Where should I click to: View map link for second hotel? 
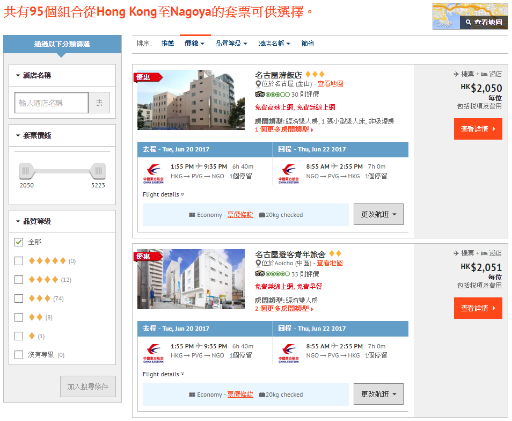329,263
